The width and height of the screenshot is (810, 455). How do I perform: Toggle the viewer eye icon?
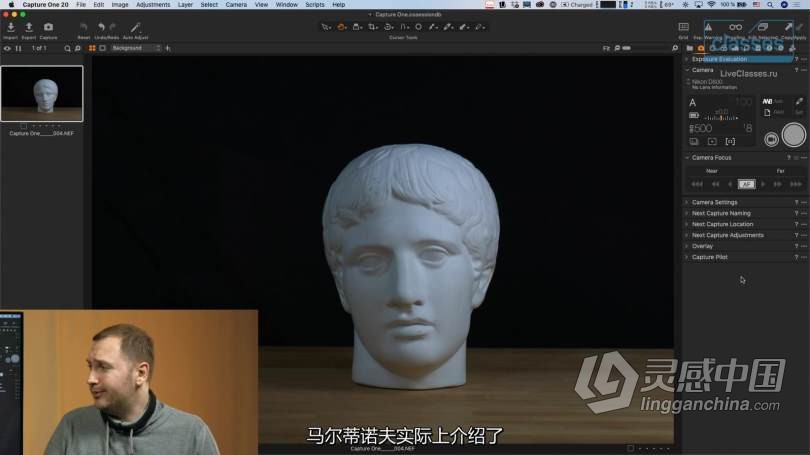point(7,49)
